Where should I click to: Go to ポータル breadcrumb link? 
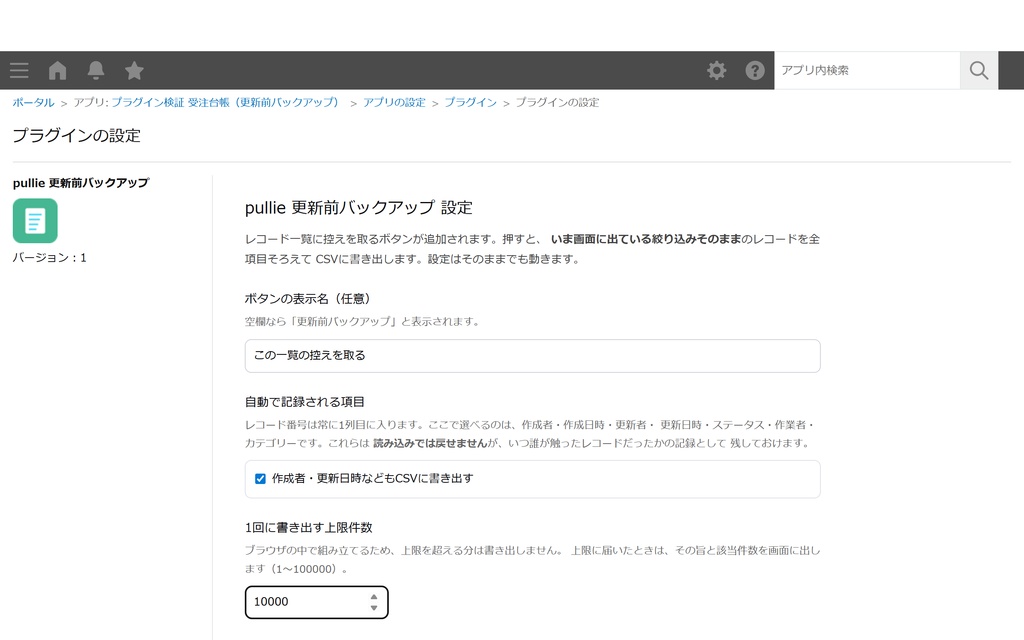pyautogui.click(x=33, y=103)
